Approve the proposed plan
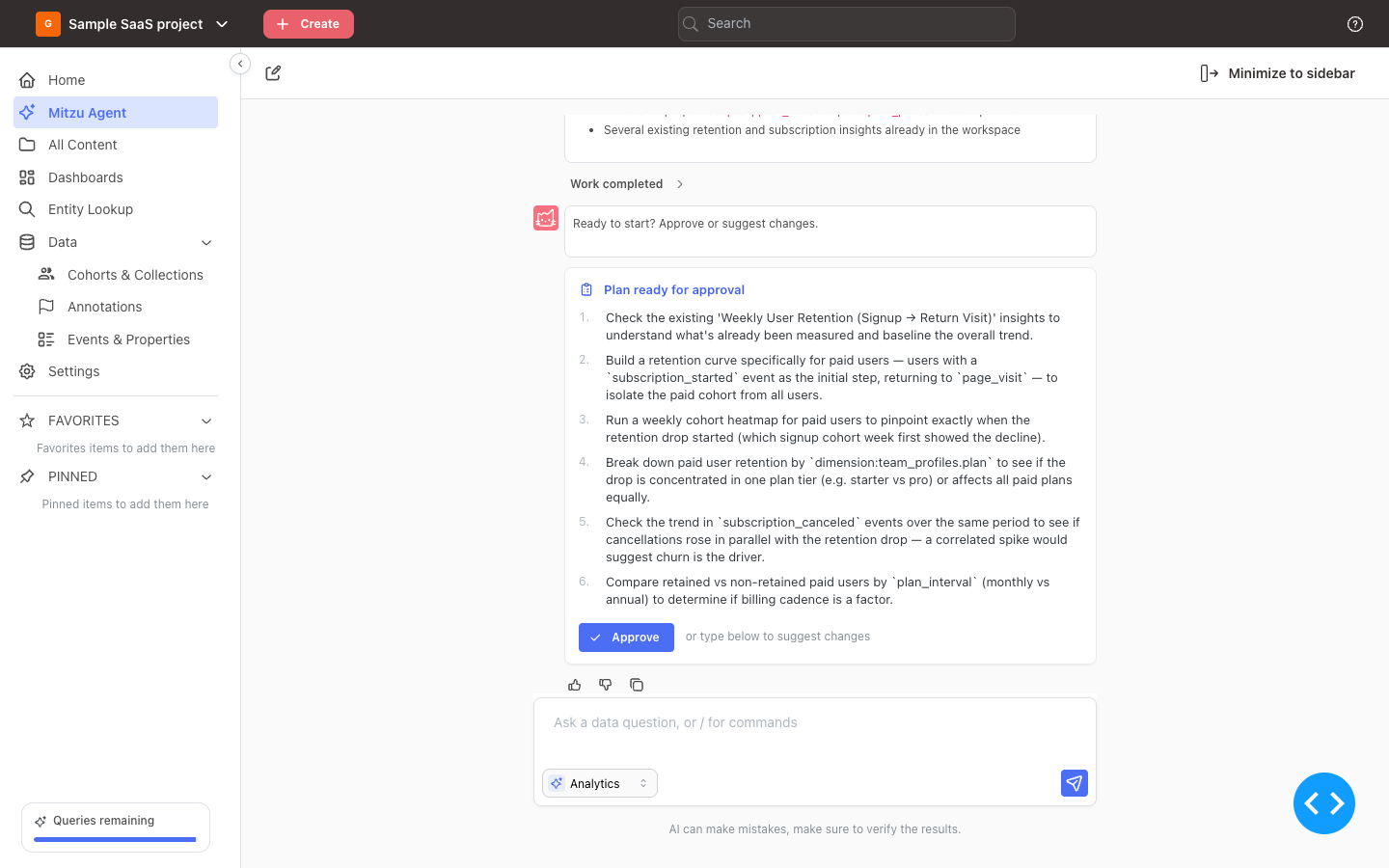 point(626,637)
